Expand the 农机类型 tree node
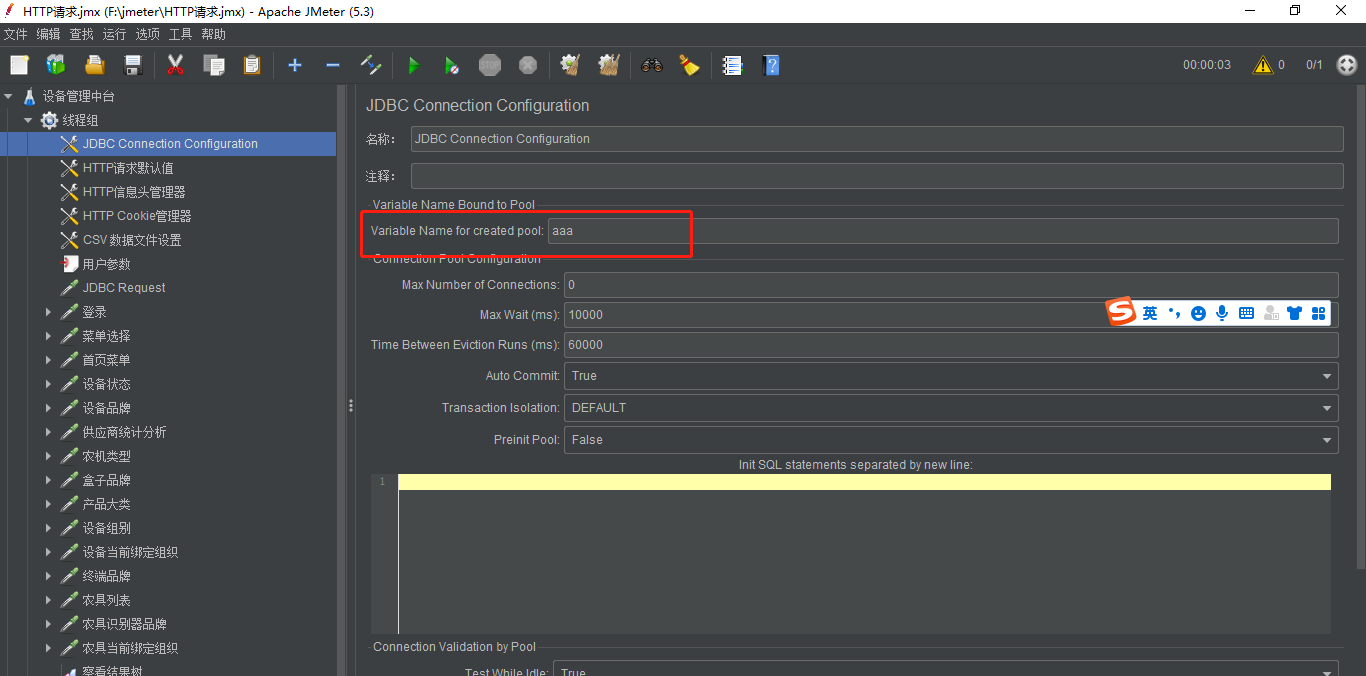 click(48, 456)
